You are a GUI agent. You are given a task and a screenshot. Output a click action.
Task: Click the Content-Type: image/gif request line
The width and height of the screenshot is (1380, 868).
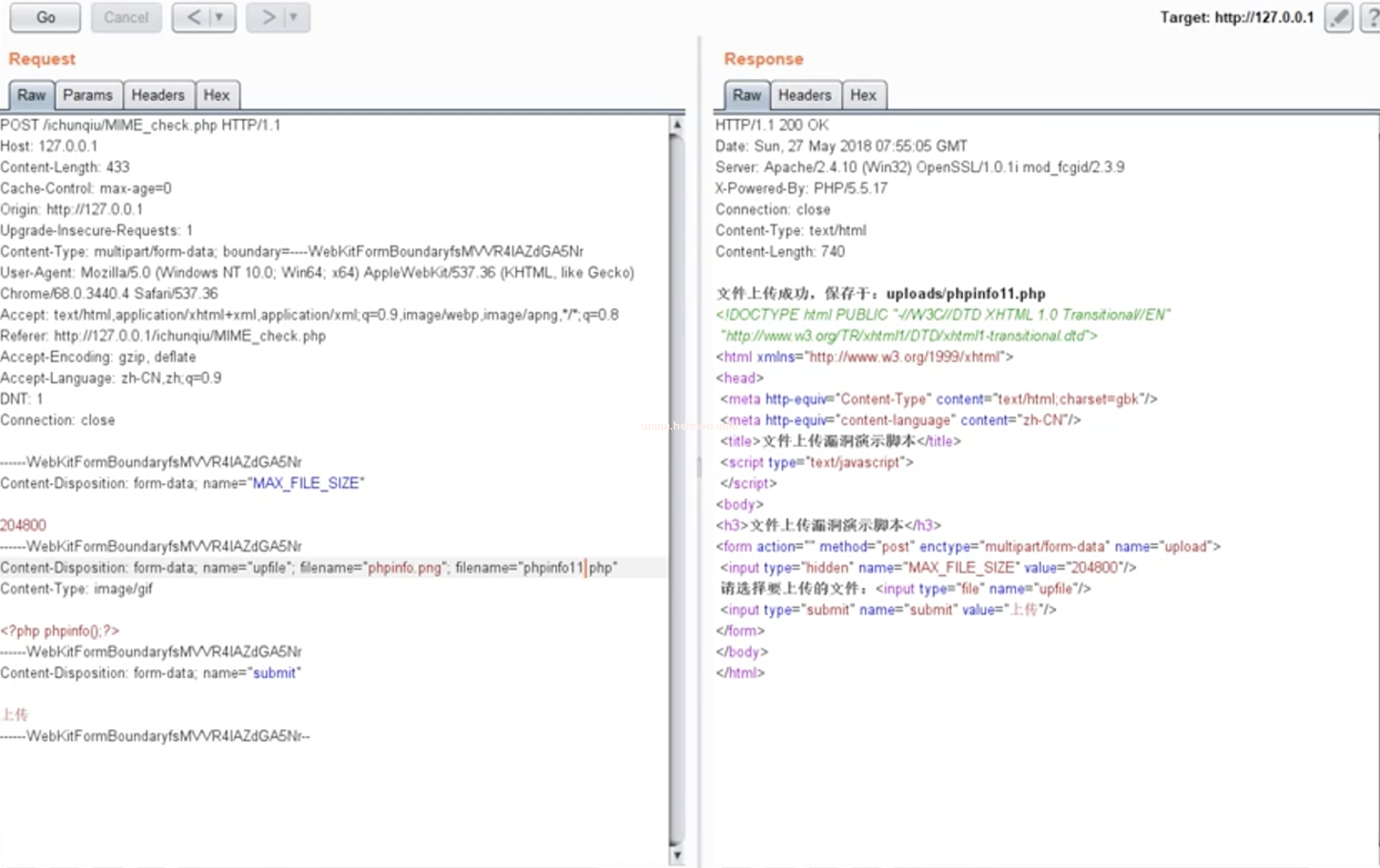point(77,589)
